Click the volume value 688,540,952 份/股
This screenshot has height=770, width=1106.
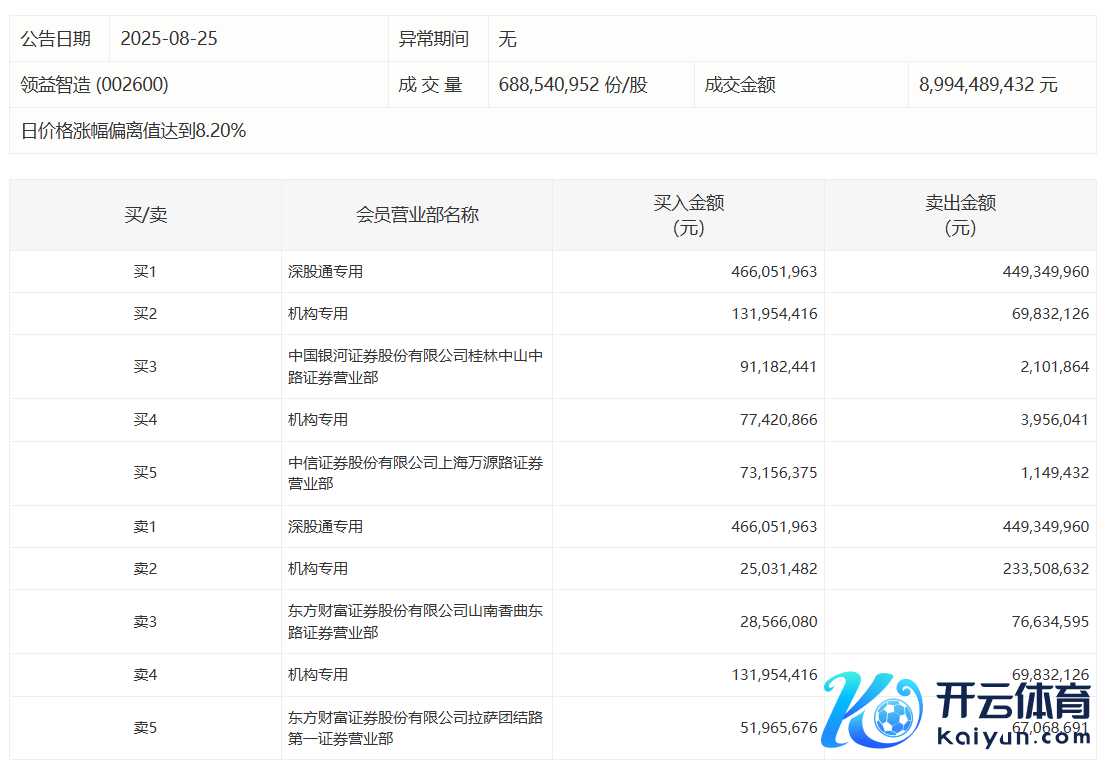coord(573,85)
